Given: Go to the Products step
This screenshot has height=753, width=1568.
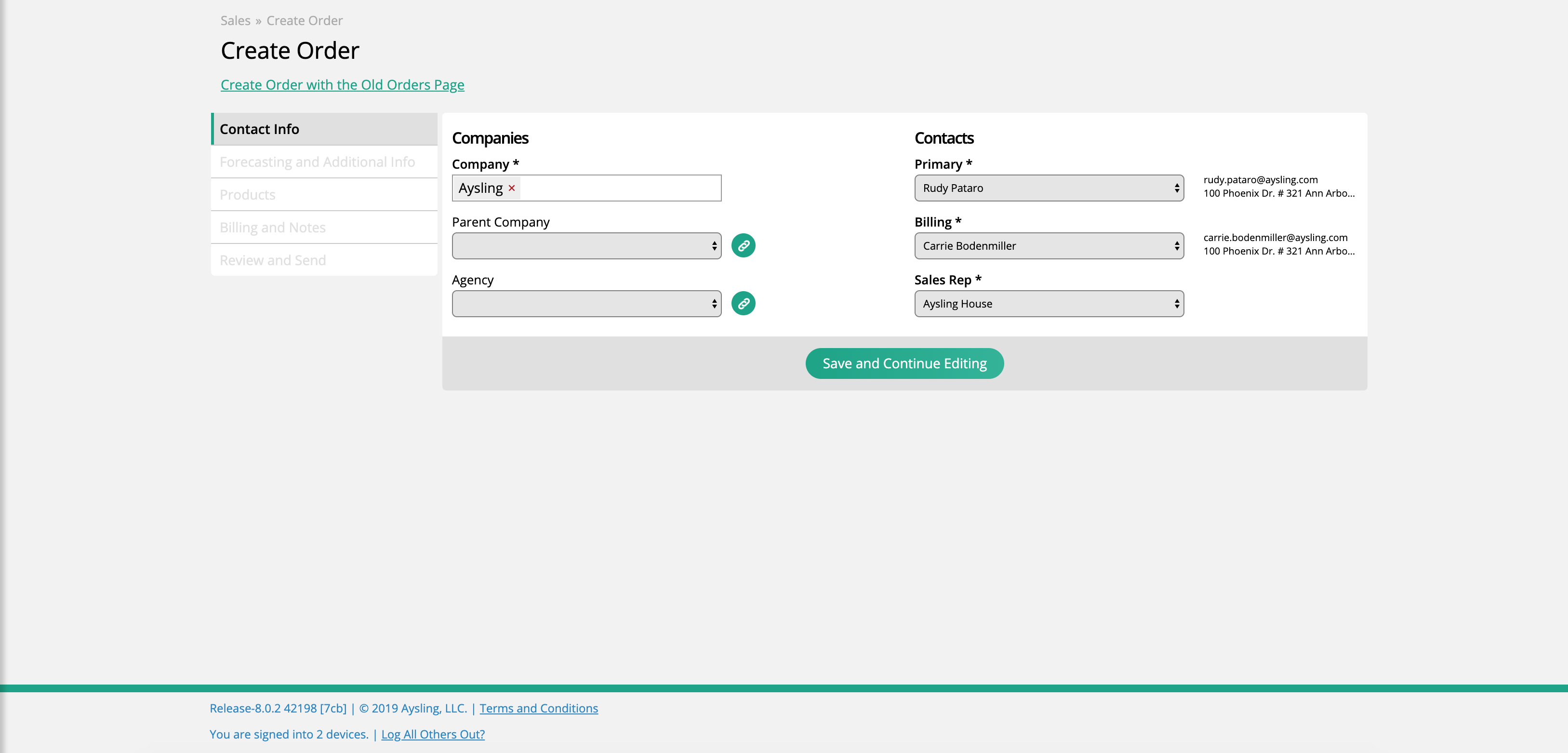Looking at the screenshot, I should tap(324, 195).
